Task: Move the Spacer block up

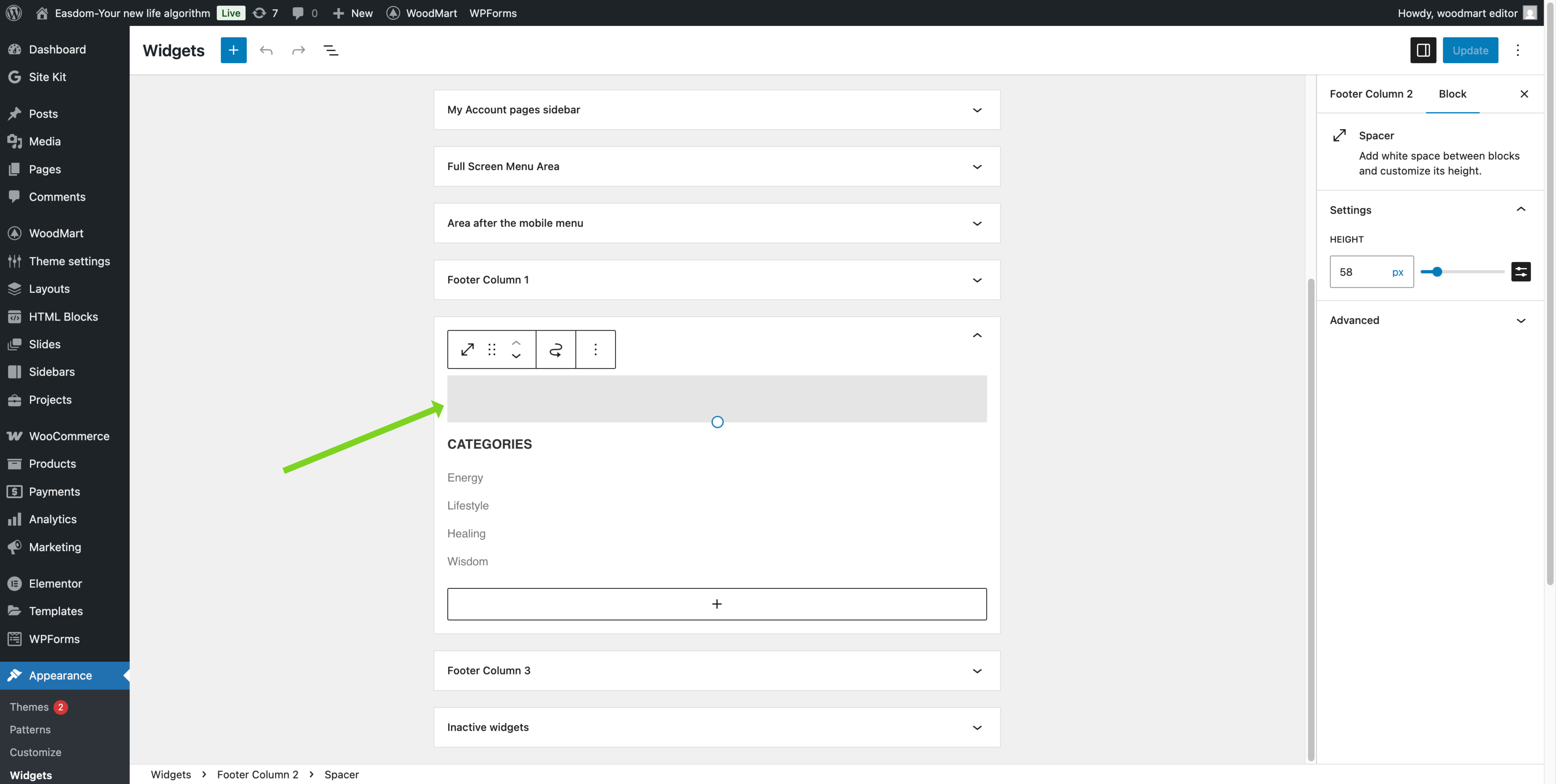Action: [x=516, y=343]
